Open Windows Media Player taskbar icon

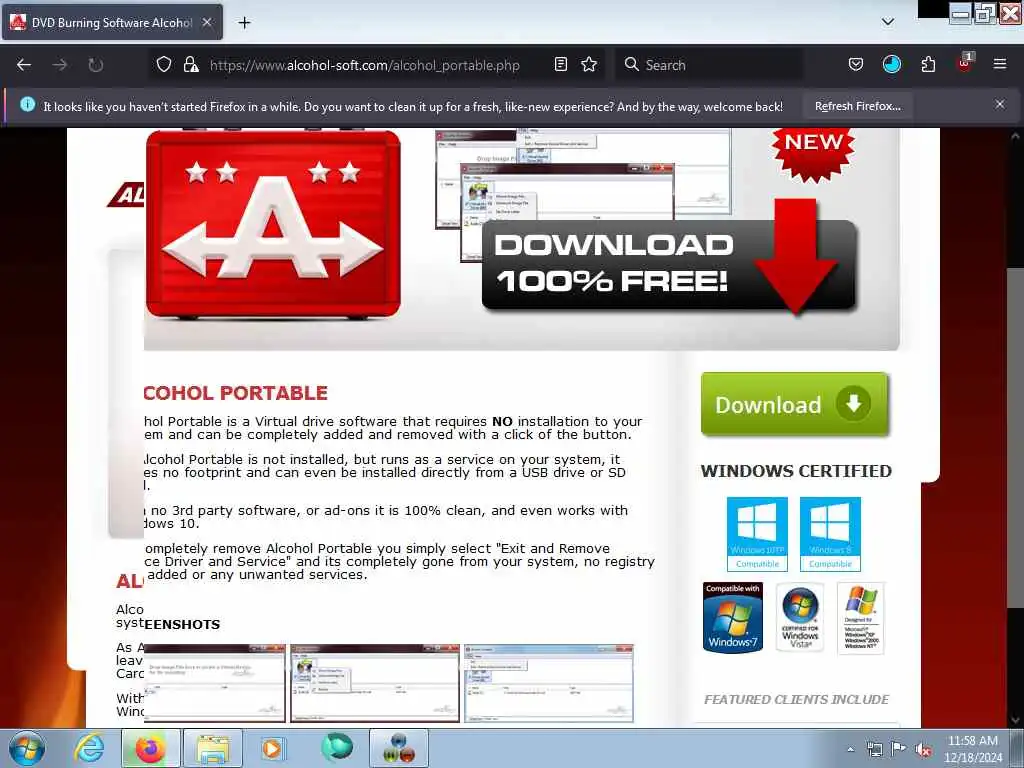pyautogui.click(x=272, y=748)
